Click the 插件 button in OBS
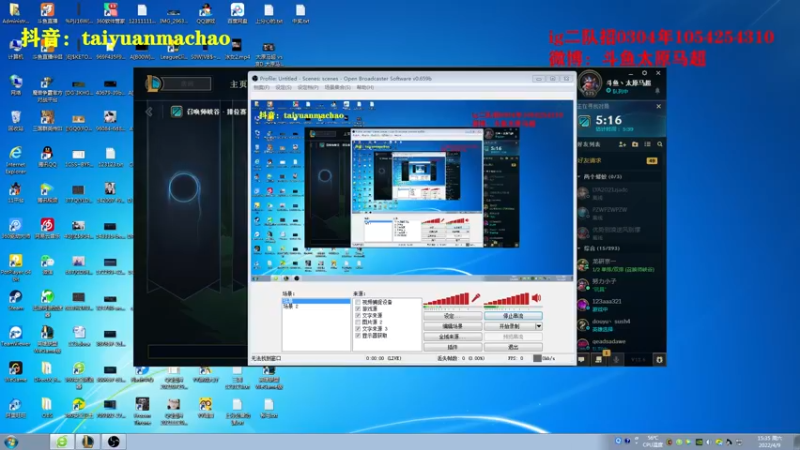The height and width of the screenshot is (450, 800). (x=453, y=347)
